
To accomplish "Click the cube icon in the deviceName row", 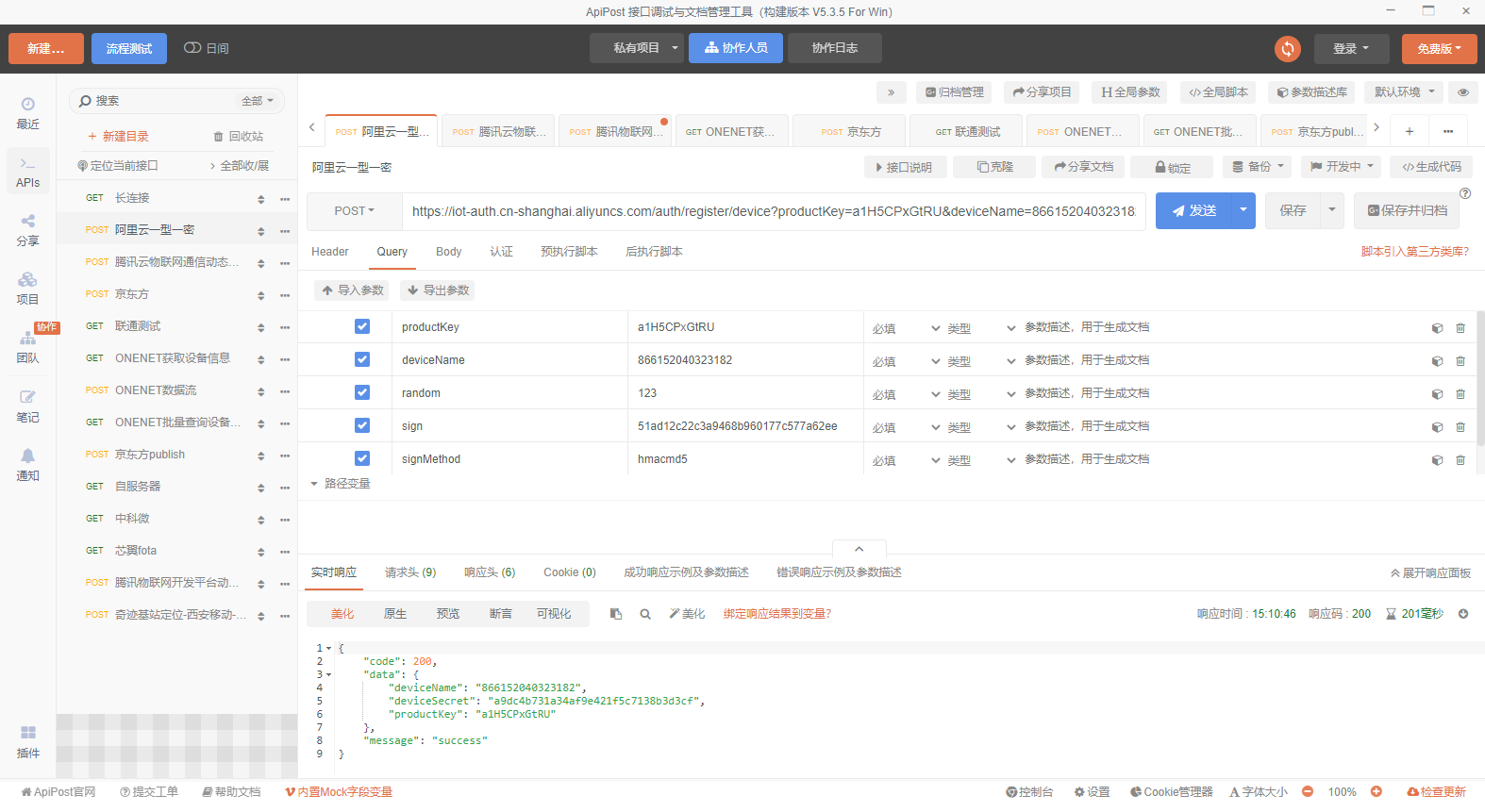I will click(1437, 361).
